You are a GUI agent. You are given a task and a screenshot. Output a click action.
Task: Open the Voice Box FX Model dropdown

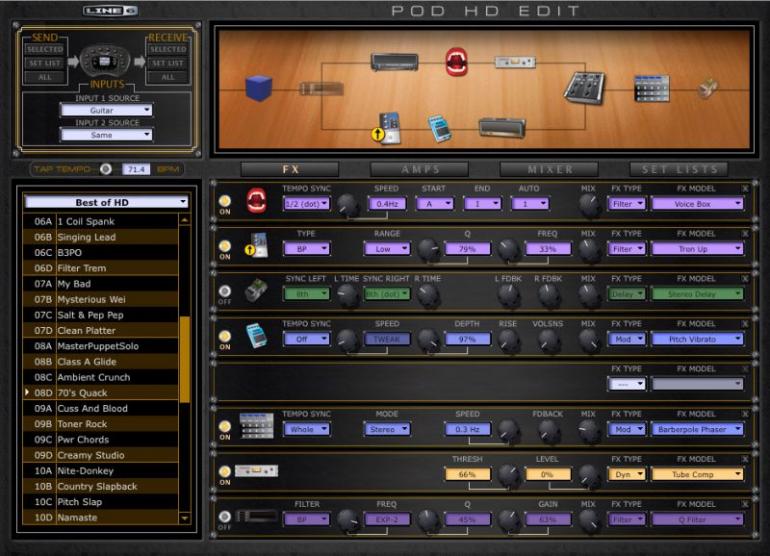(x=697, y=204)
